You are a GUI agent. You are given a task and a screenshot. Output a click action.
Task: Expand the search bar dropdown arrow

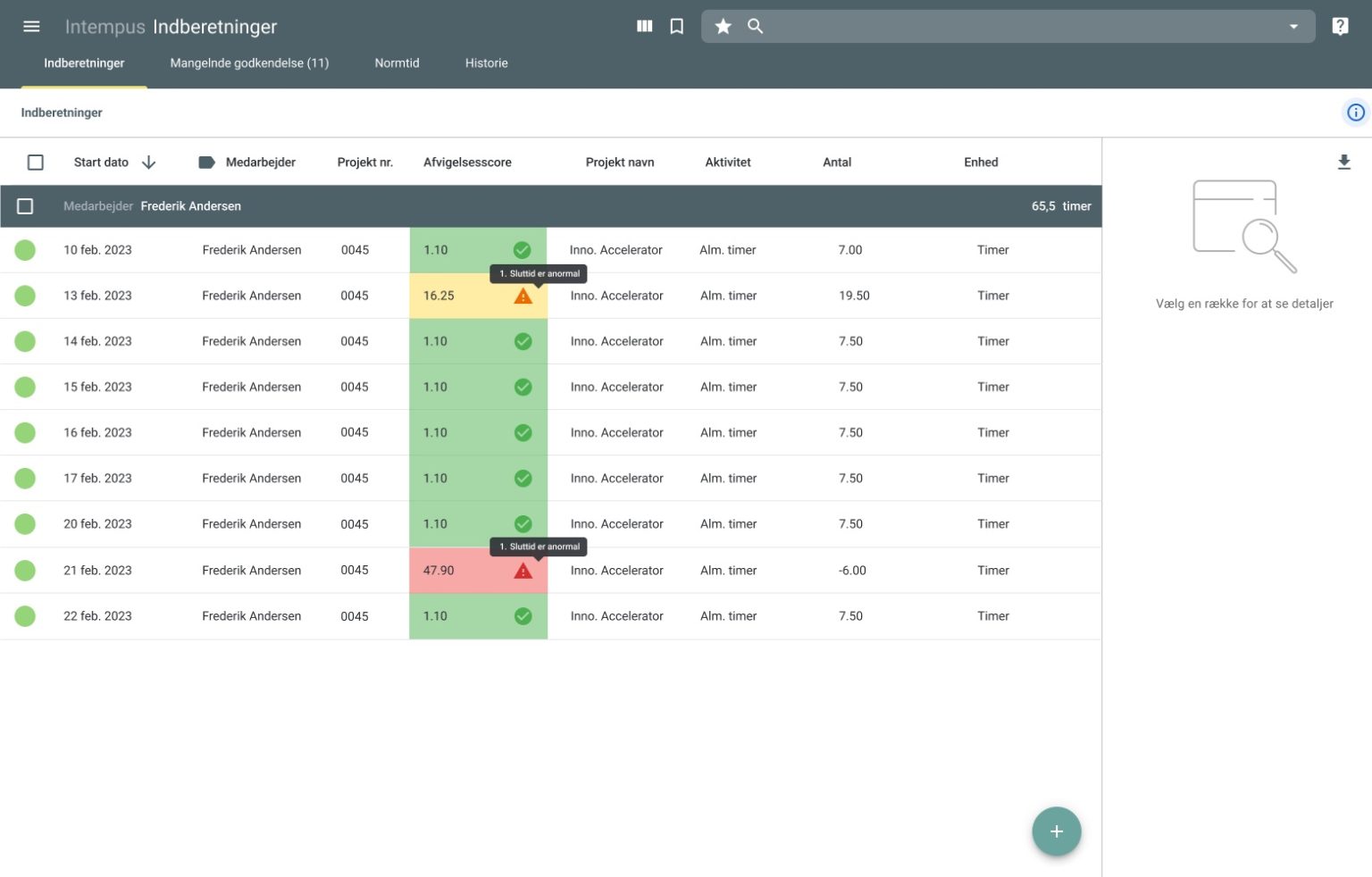pos(1293,27)
